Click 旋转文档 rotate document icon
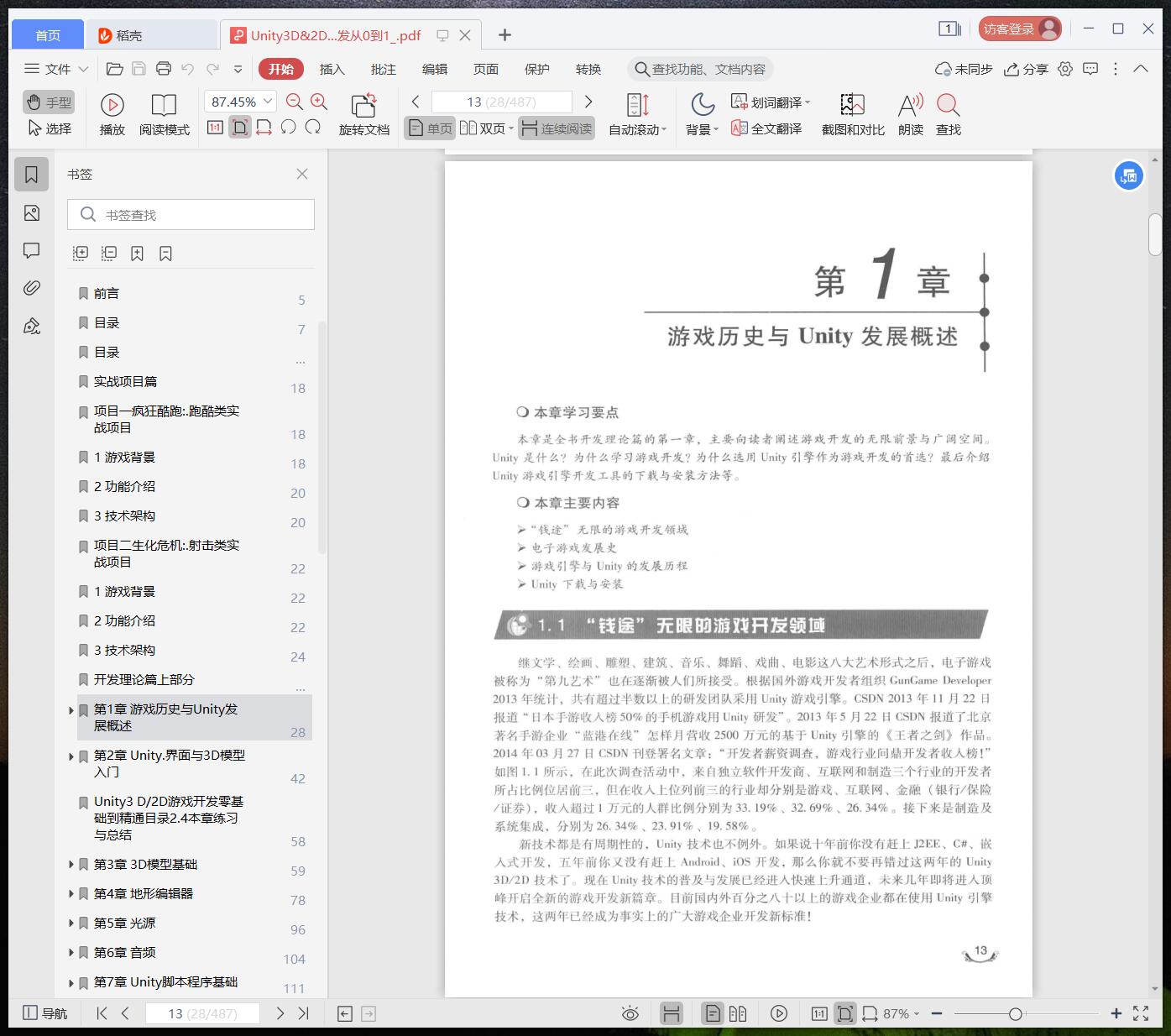Image resolution: width=1171 pixels, height=1036 pixels. [x=364, y=114]
